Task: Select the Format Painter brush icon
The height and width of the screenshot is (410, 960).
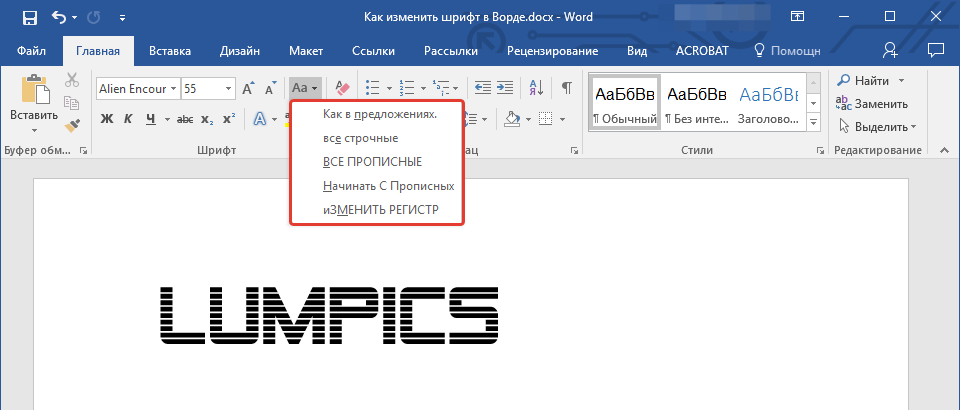Action: point(72,125)
